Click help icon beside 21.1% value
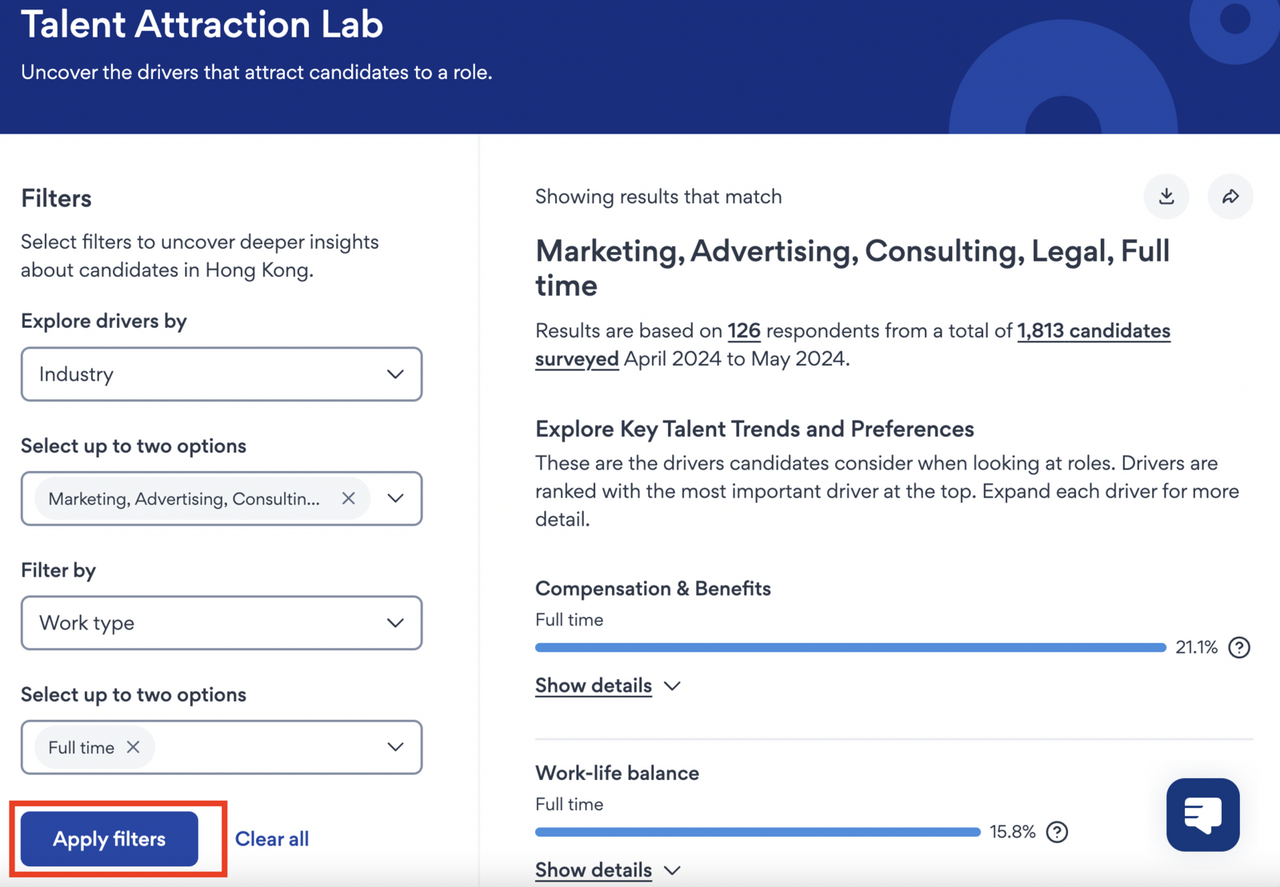The image size is (1280, 887). pyautogui.click(x=1239, y=648)
